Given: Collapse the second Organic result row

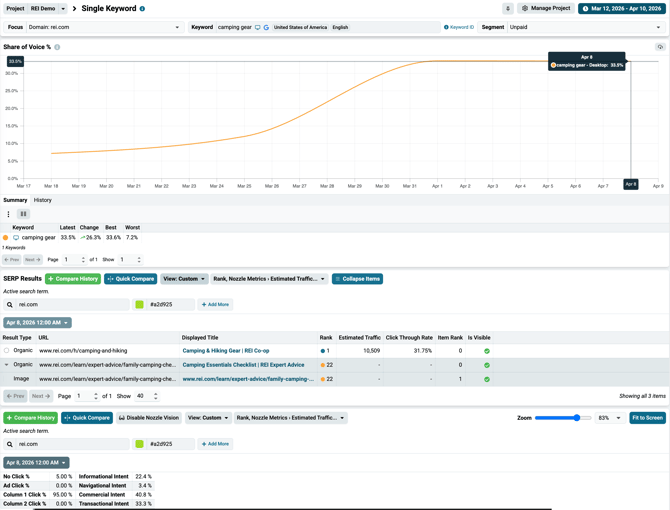Looking at the screenshot, I should 7,365.
